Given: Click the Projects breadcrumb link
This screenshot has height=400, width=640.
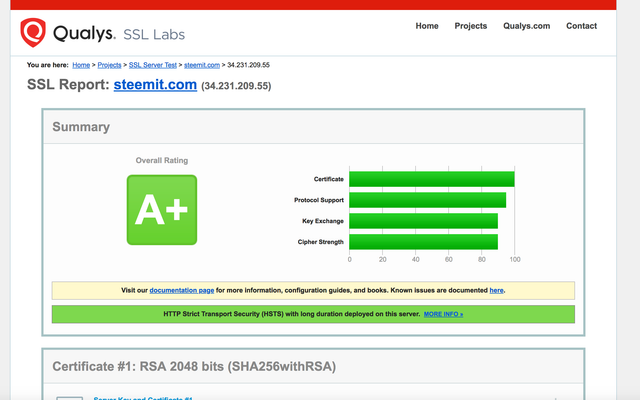Looking at the screenshot, I should pos(109,65).
